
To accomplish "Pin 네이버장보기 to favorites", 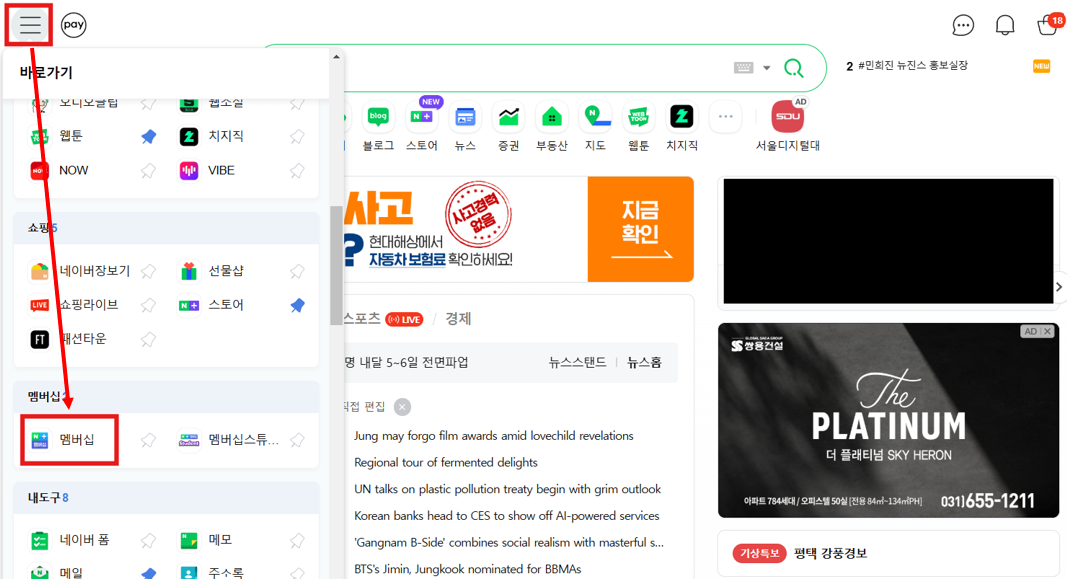I will point(148,271).
